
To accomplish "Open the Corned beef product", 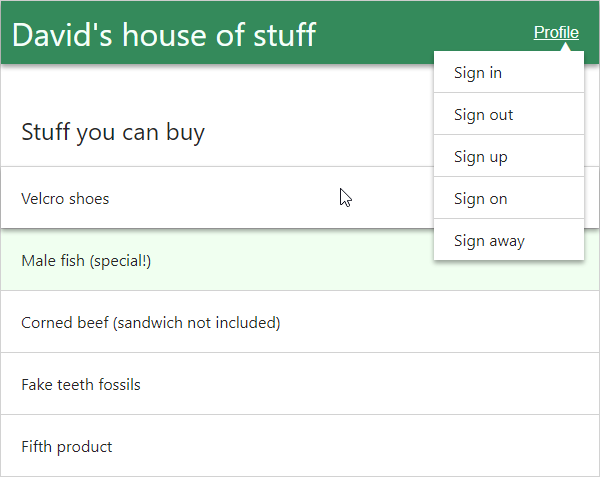I will coord(150,323).
